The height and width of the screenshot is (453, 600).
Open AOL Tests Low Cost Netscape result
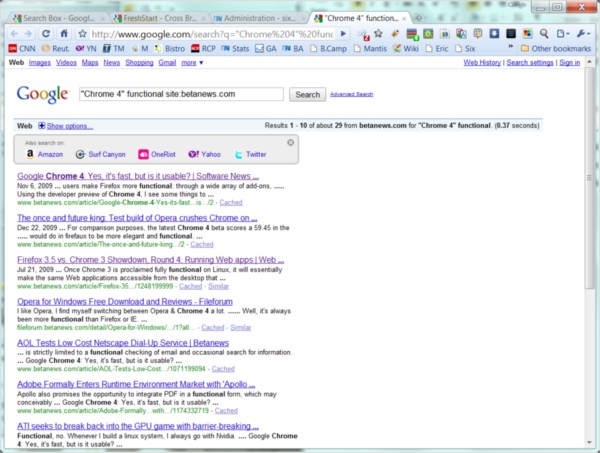[x=123, y=343]
